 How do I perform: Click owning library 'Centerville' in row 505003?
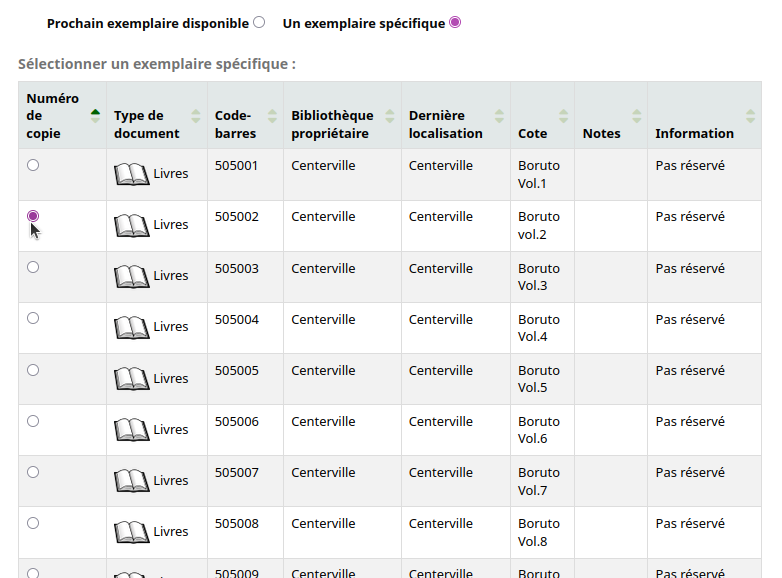(323, 268)
